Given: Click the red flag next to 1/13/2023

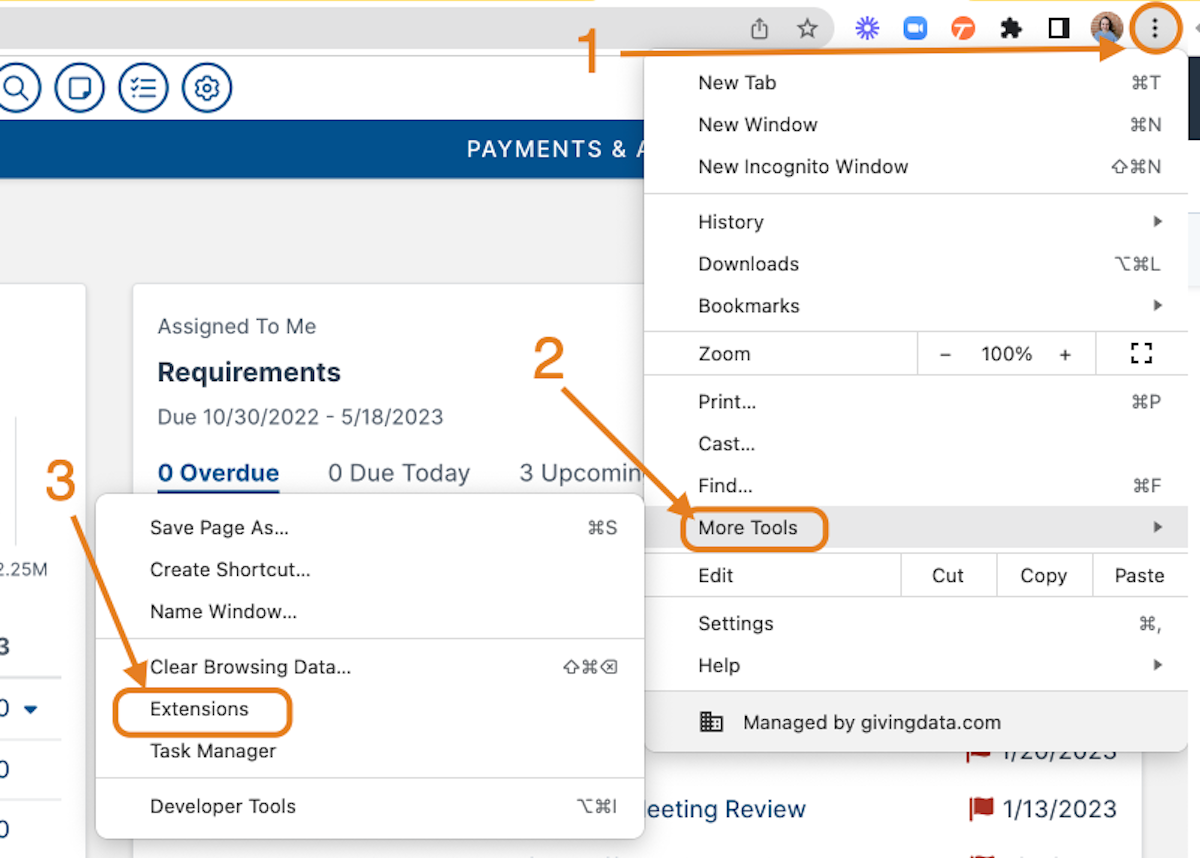Looking at the screenshot, I should point(981,808).
